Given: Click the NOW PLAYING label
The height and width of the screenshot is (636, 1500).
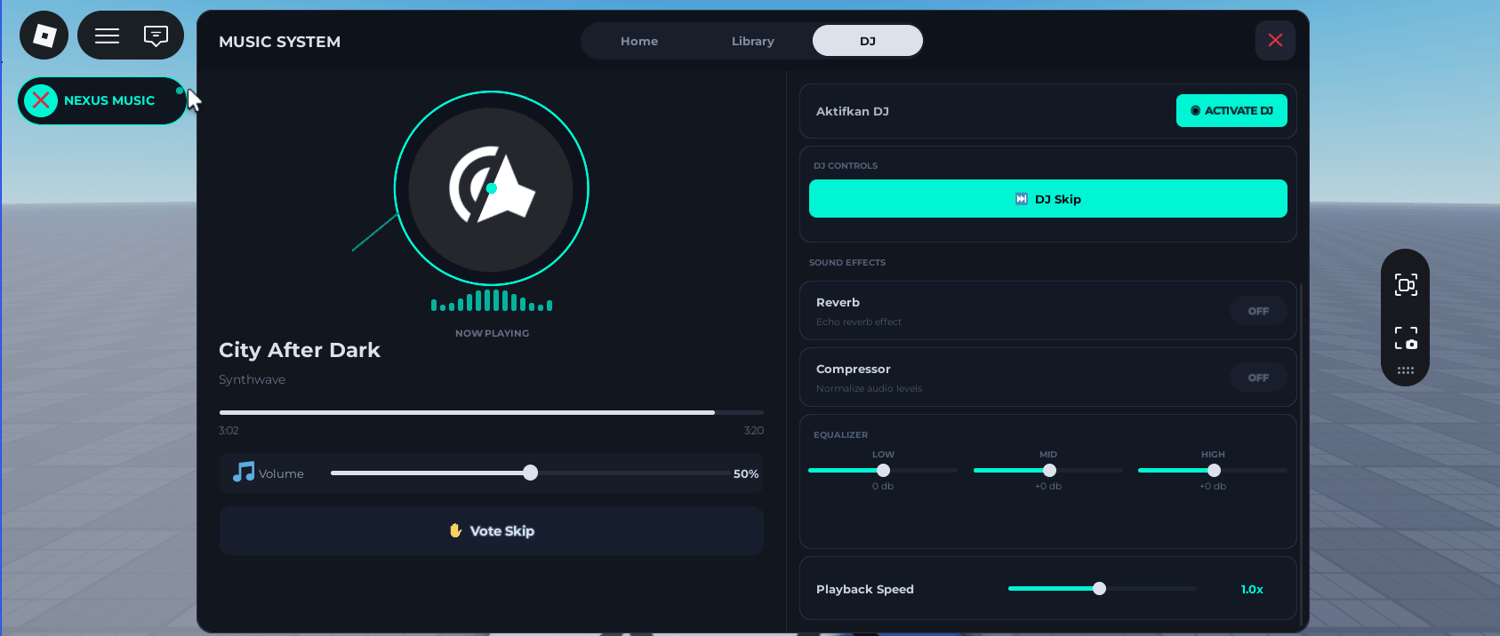Looking at the screenshot, I should (x=492, y=333).
